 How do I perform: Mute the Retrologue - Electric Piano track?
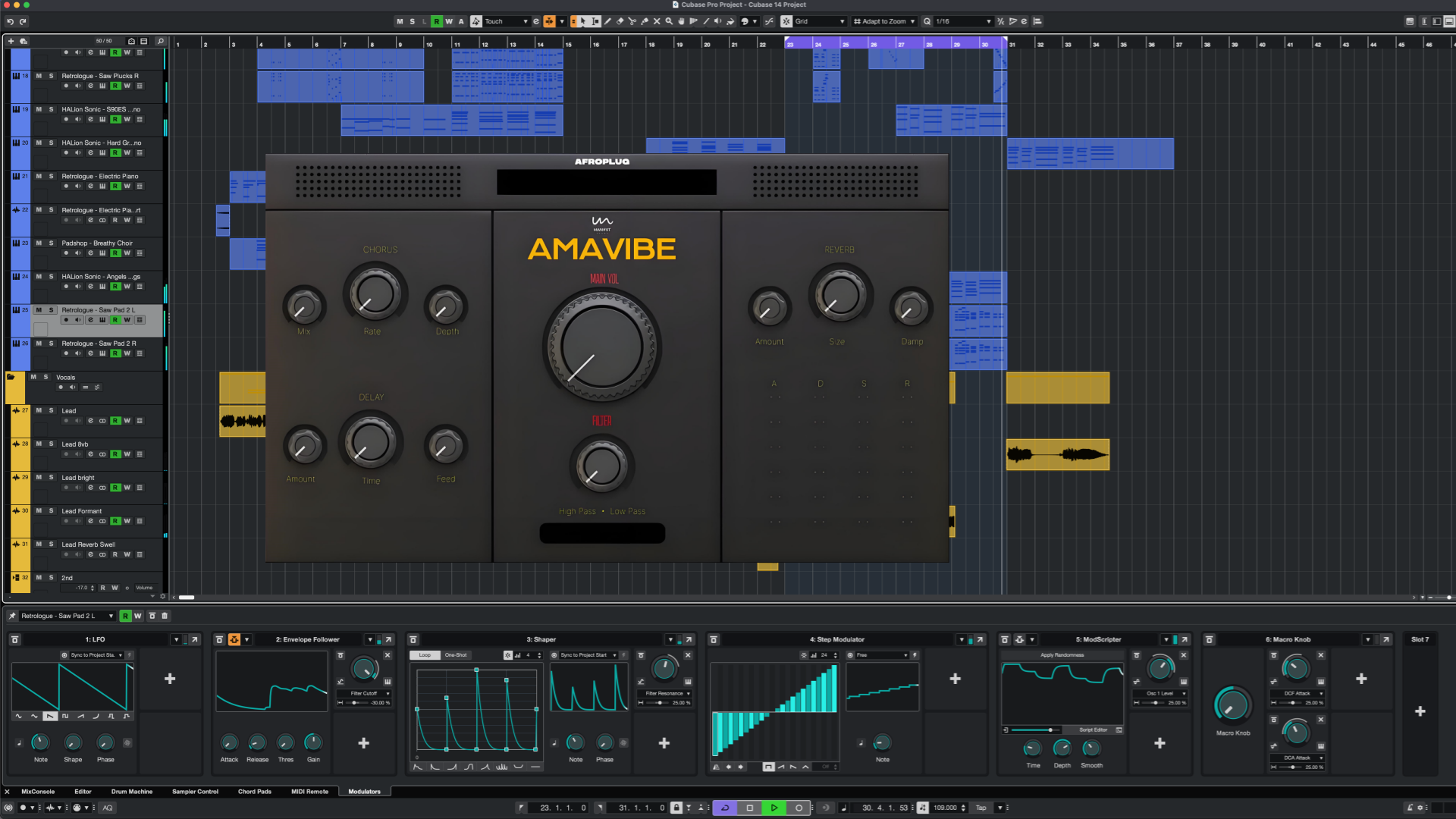click(39, 176)
